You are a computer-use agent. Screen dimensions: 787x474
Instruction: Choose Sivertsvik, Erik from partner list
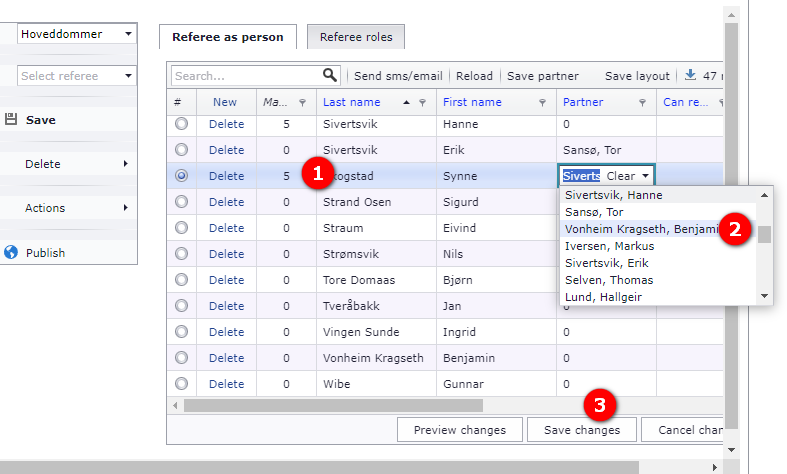(658, 263)
